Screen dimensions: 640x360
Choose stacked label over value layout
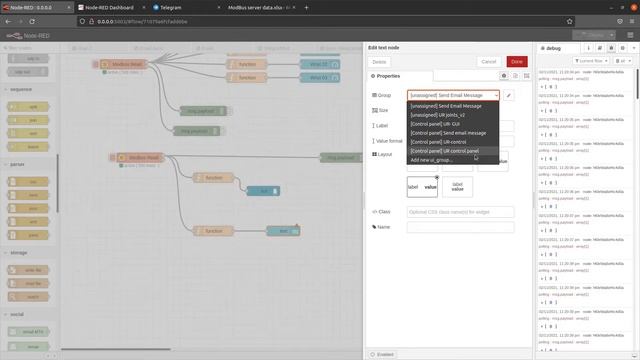457,187
